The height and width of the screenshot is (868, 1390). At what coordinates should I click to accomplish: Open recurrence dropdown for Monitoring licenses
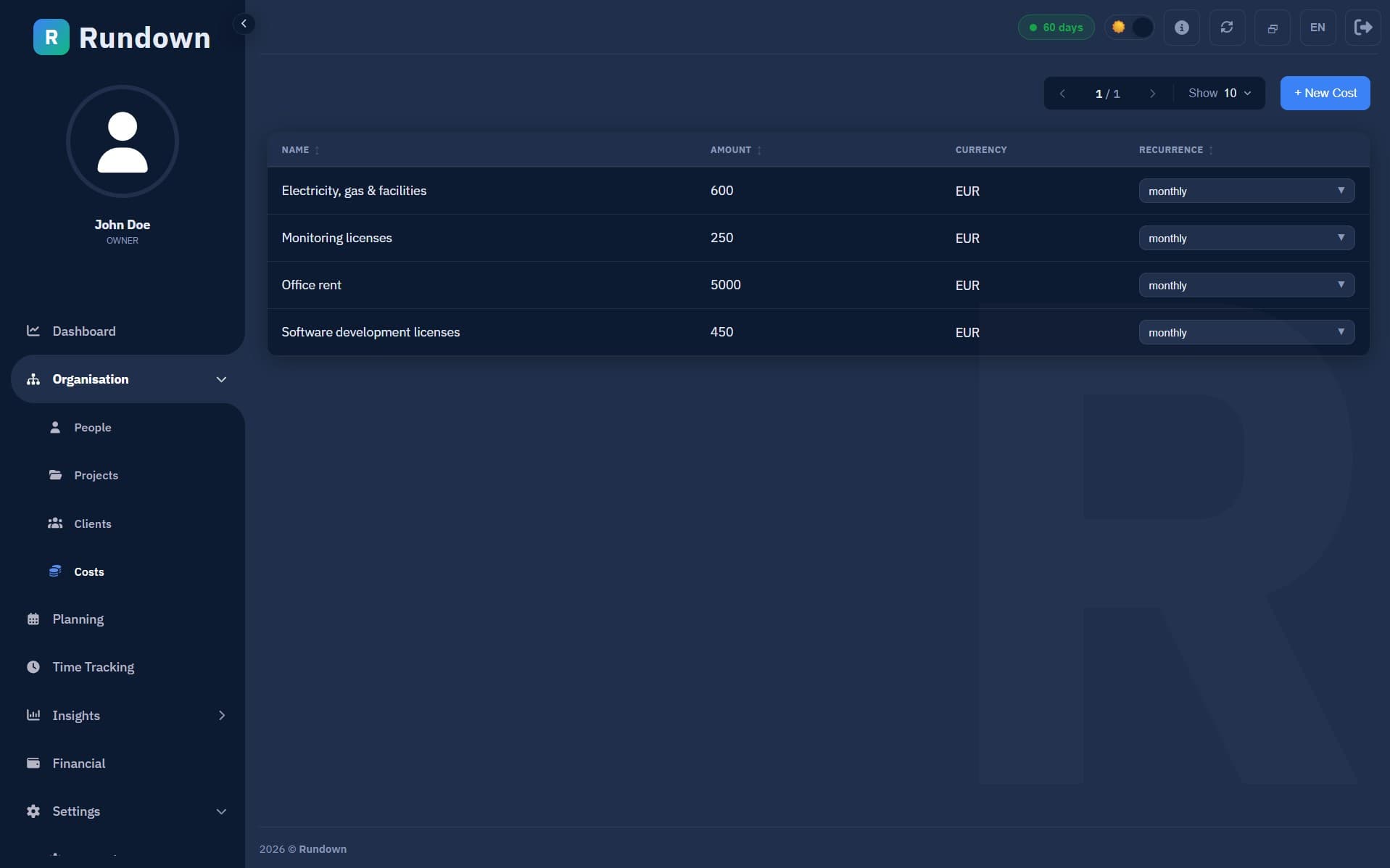tap(1246, 238)
